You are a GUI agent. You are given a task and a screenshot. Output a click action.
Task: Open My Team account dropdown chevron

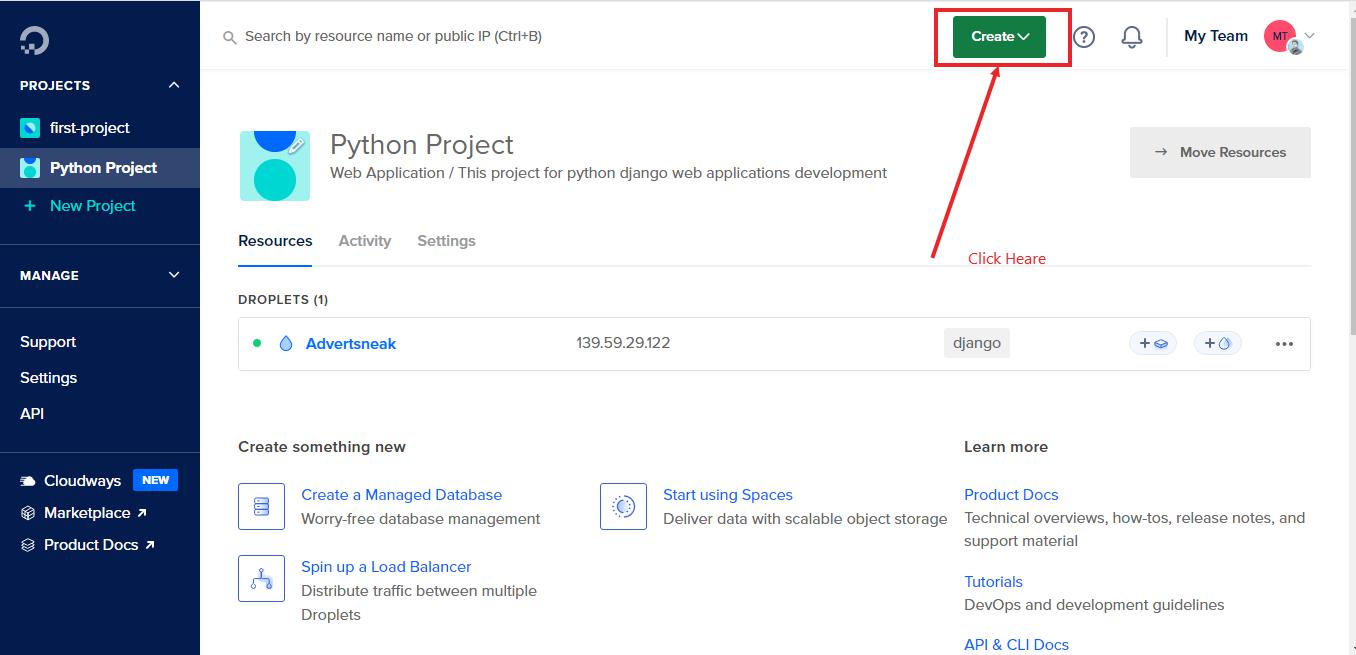click(x=1309, y=36)
